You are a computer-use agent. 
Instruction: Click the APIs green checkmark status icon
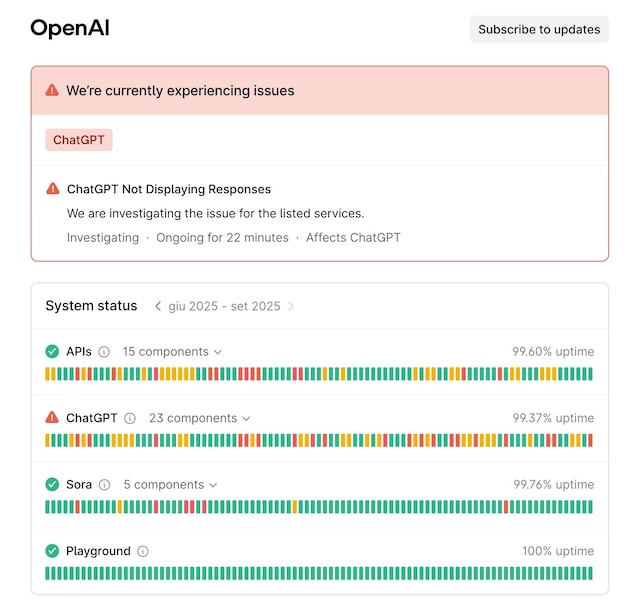pyautogui.click(x=52, y=352)
